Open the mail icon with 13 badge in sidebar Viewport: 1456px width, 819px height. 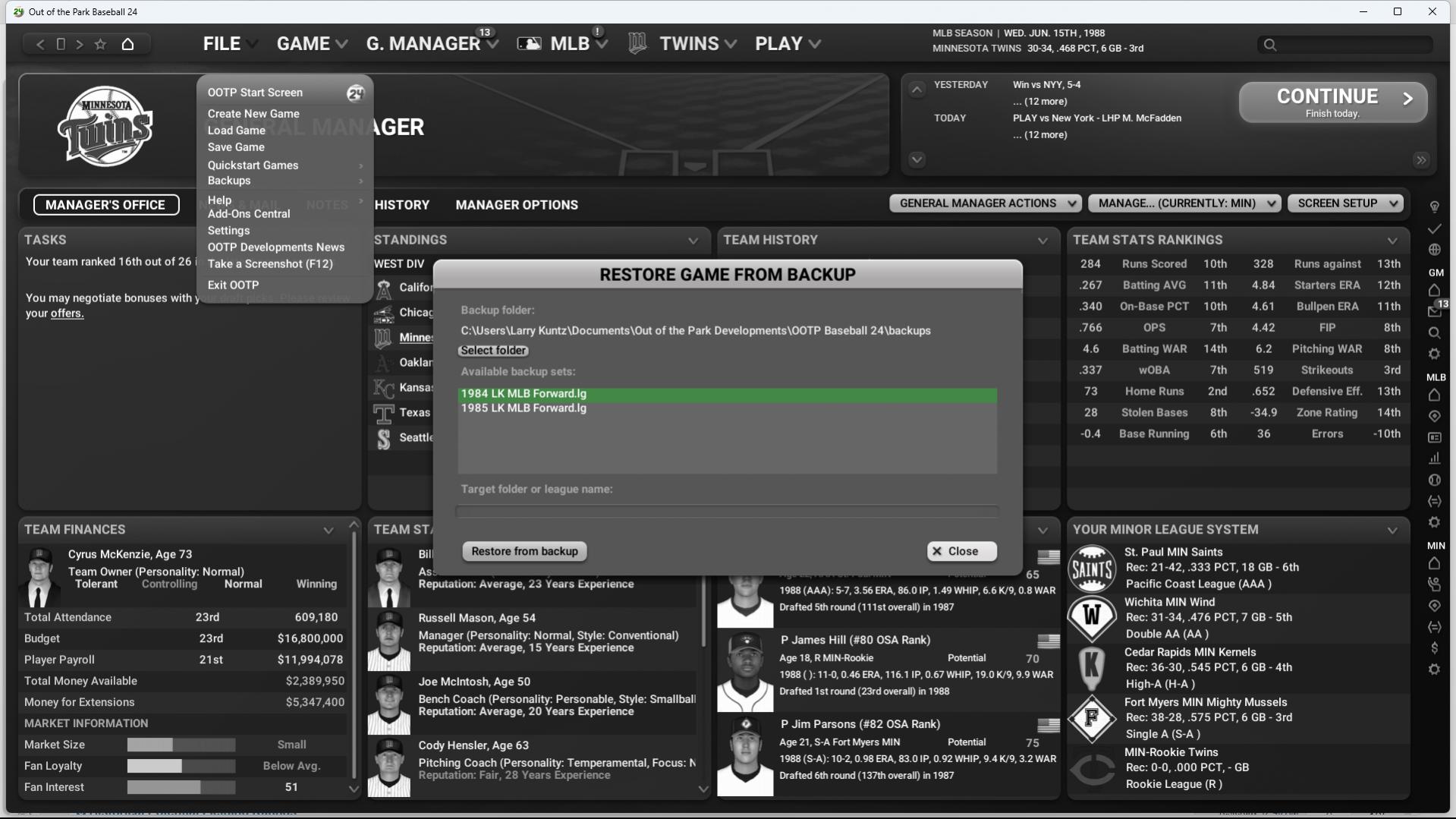[x=1434, y=311]
